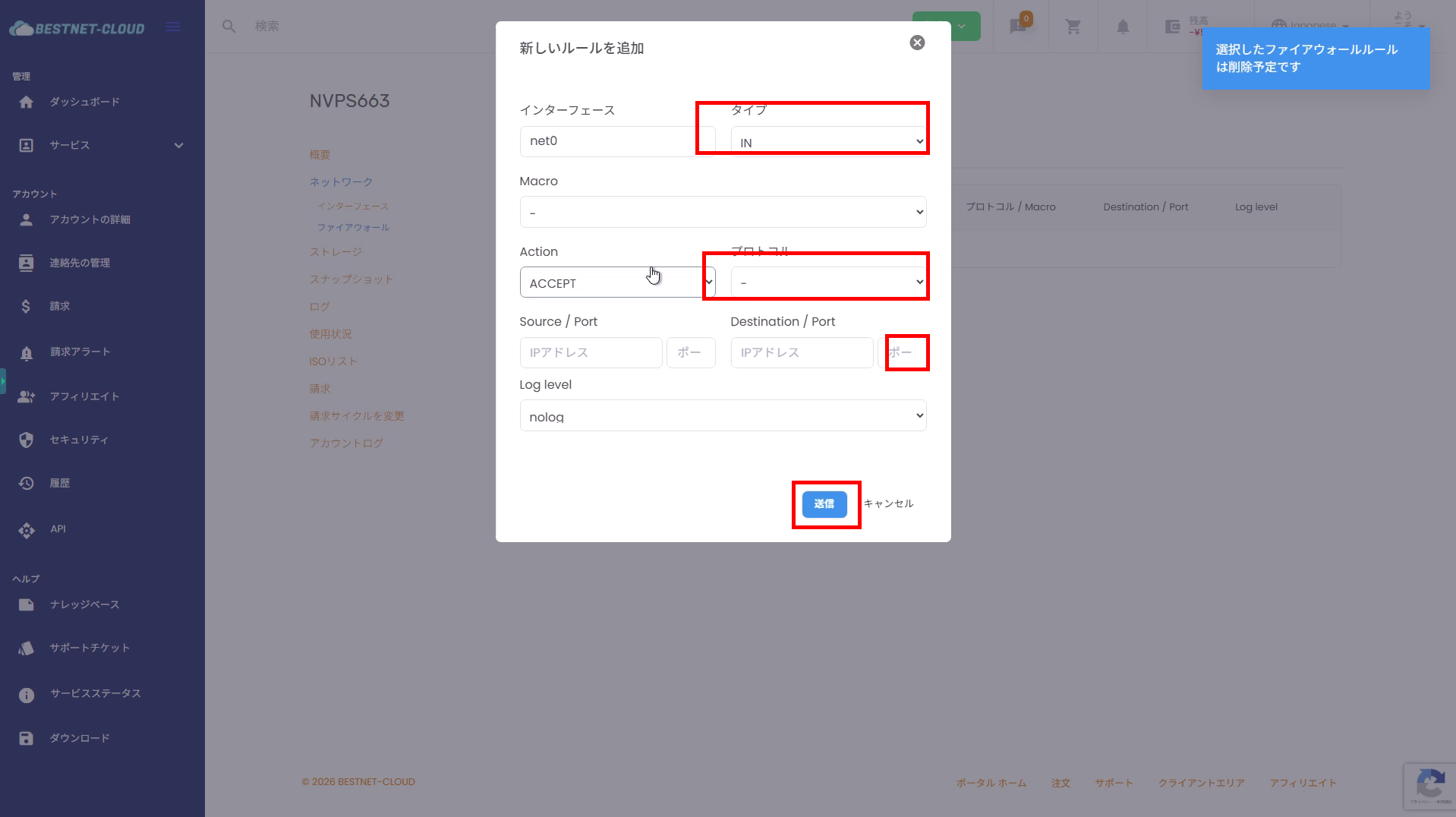Viewport: 1456px width, 817px height.
Task: Click the shopping cart icon in header
Action: [1073, 27]
